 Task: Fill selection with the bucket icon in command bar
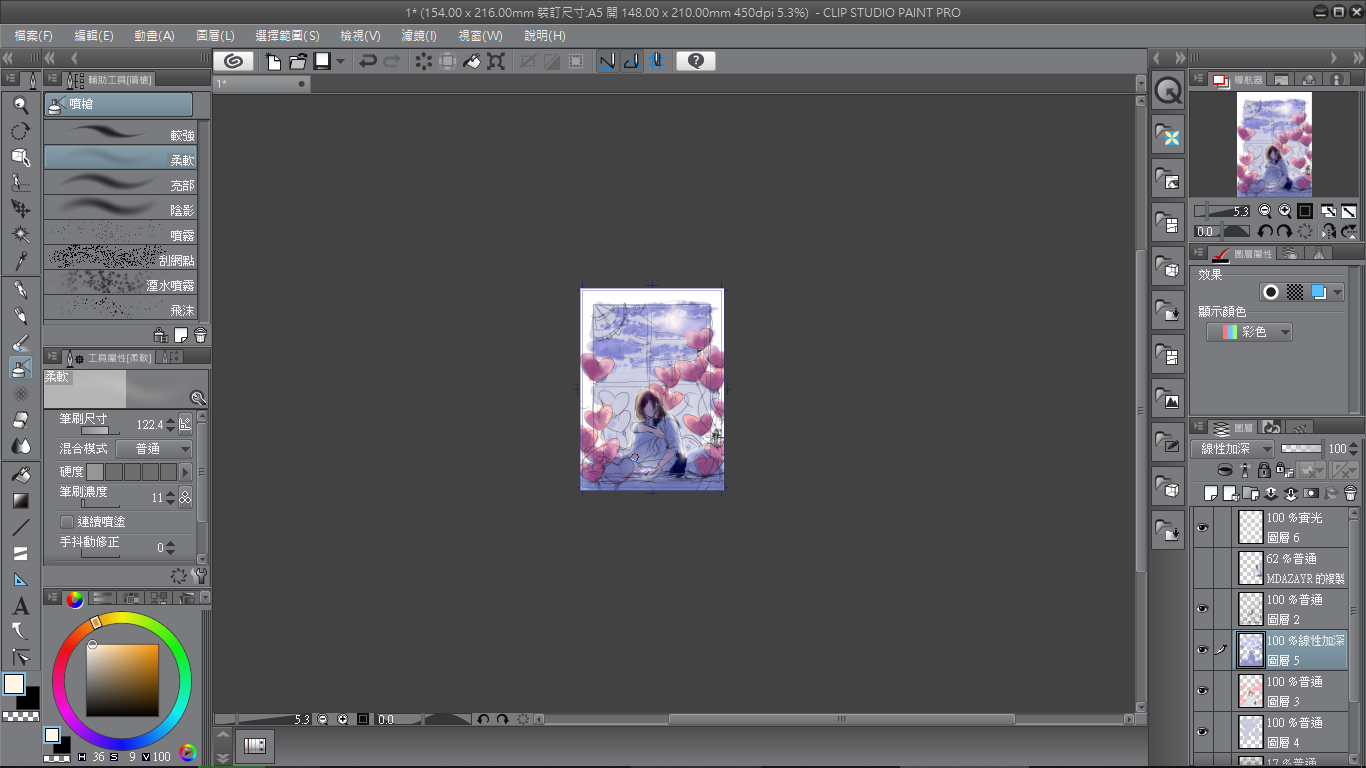(x=472, y=61)
